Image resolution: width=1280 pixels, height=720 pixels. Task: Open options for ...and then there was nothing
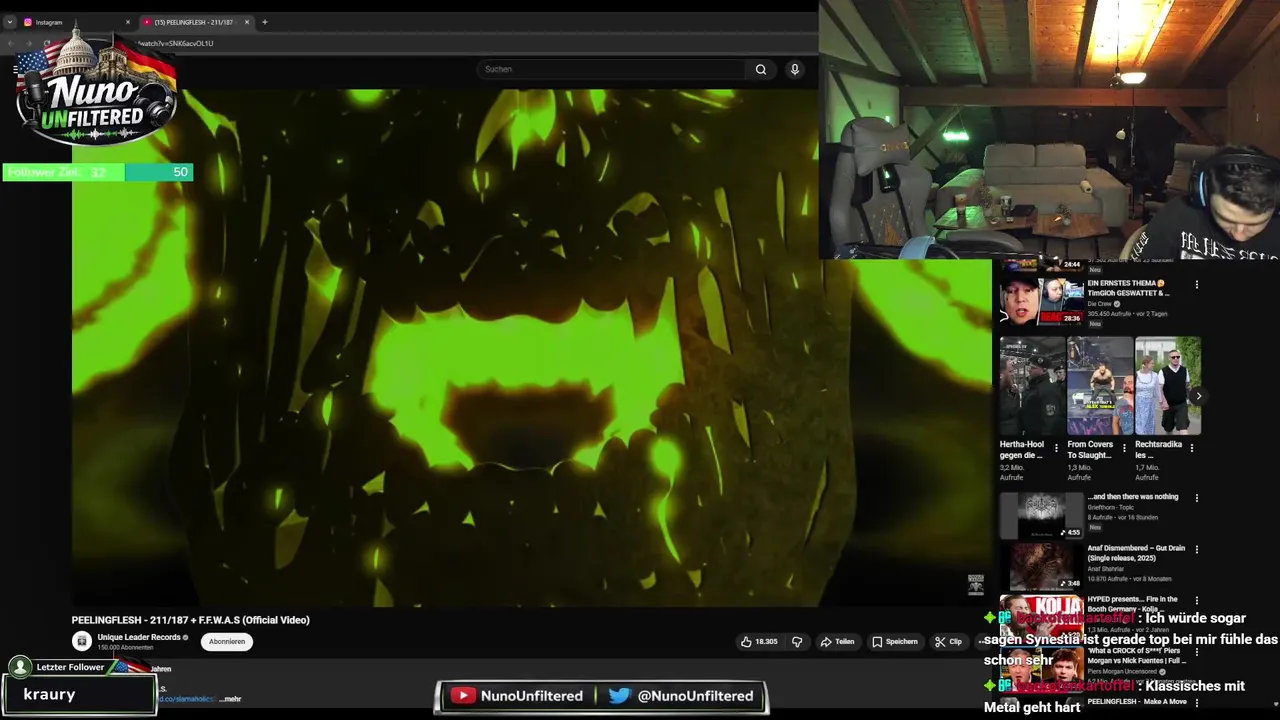click(1197, 497)
